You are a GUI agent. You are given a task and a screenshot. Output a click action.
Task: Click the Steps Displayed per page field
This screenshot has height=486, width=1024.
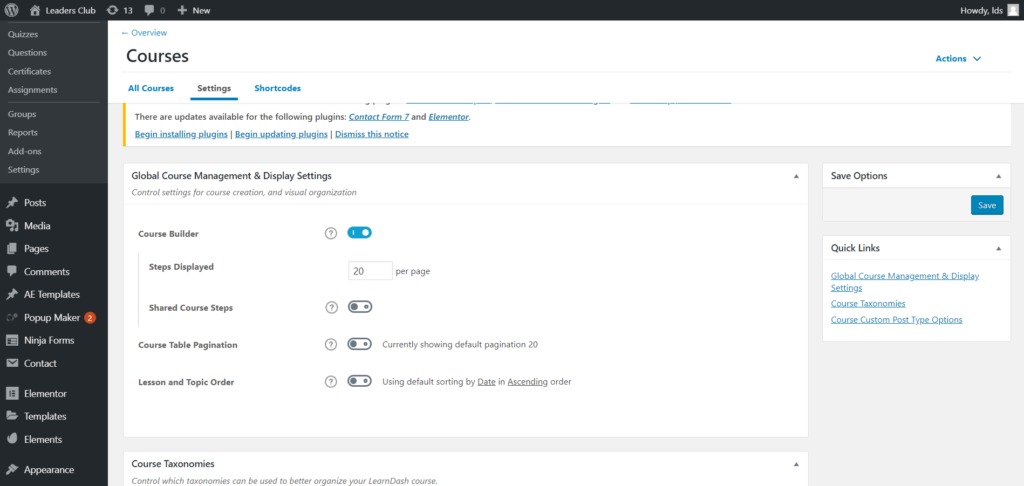click(370, 271)
